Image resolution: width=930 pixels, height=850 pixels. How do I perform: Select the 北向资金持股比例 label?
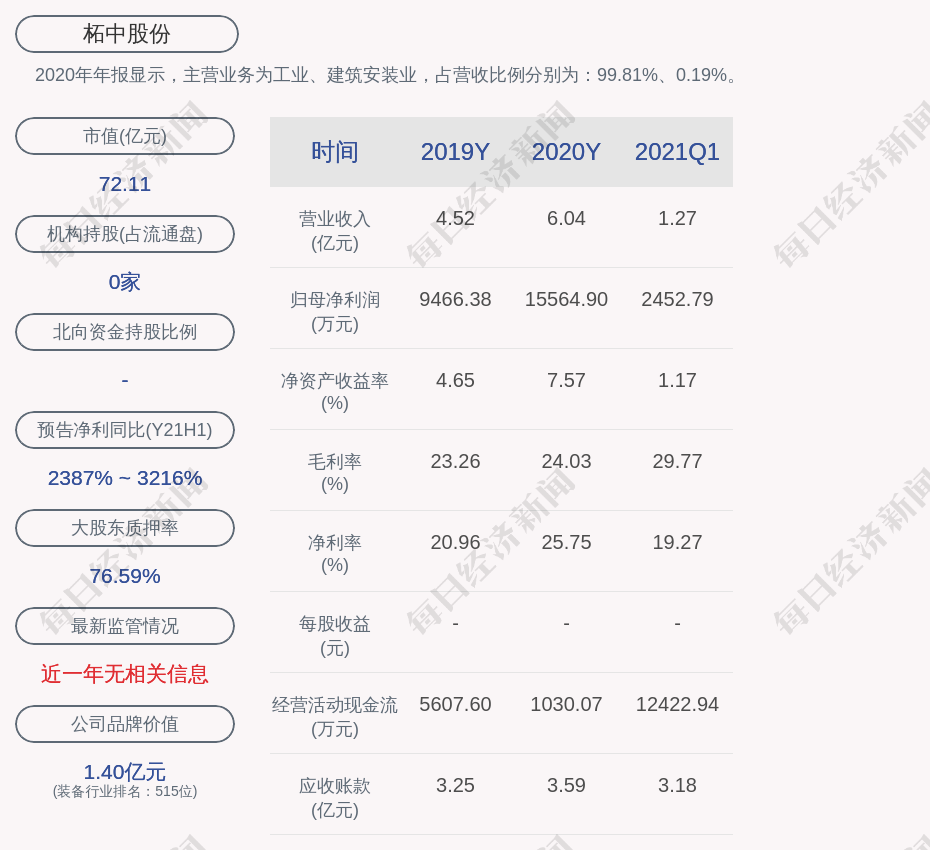[125, 332]
